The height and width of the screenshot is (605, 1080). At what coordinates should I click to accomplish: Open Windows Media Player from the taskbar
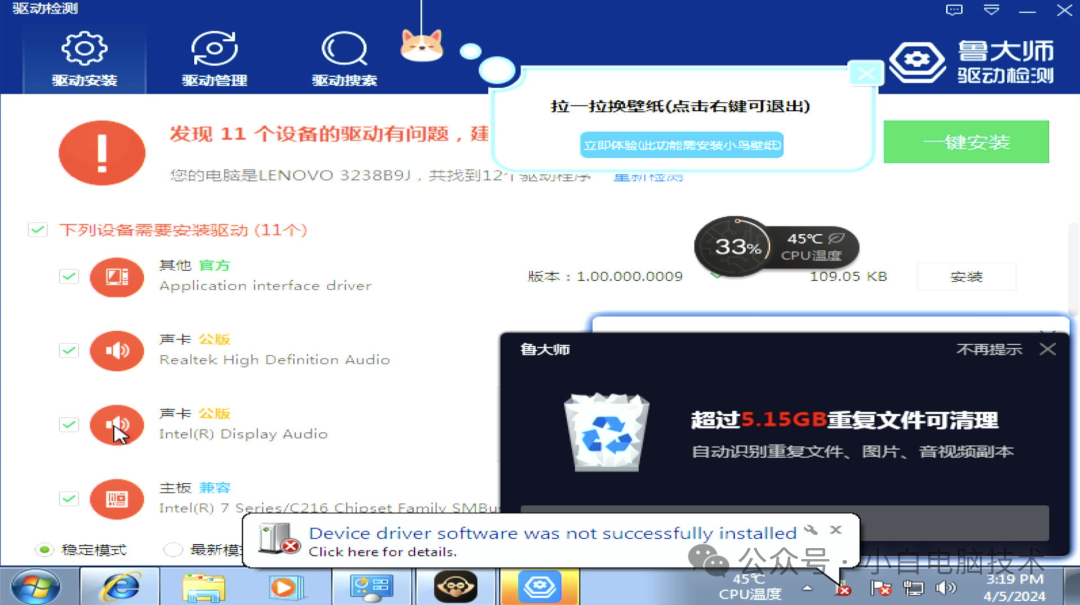pyautogui.click(x=287, y=587)
